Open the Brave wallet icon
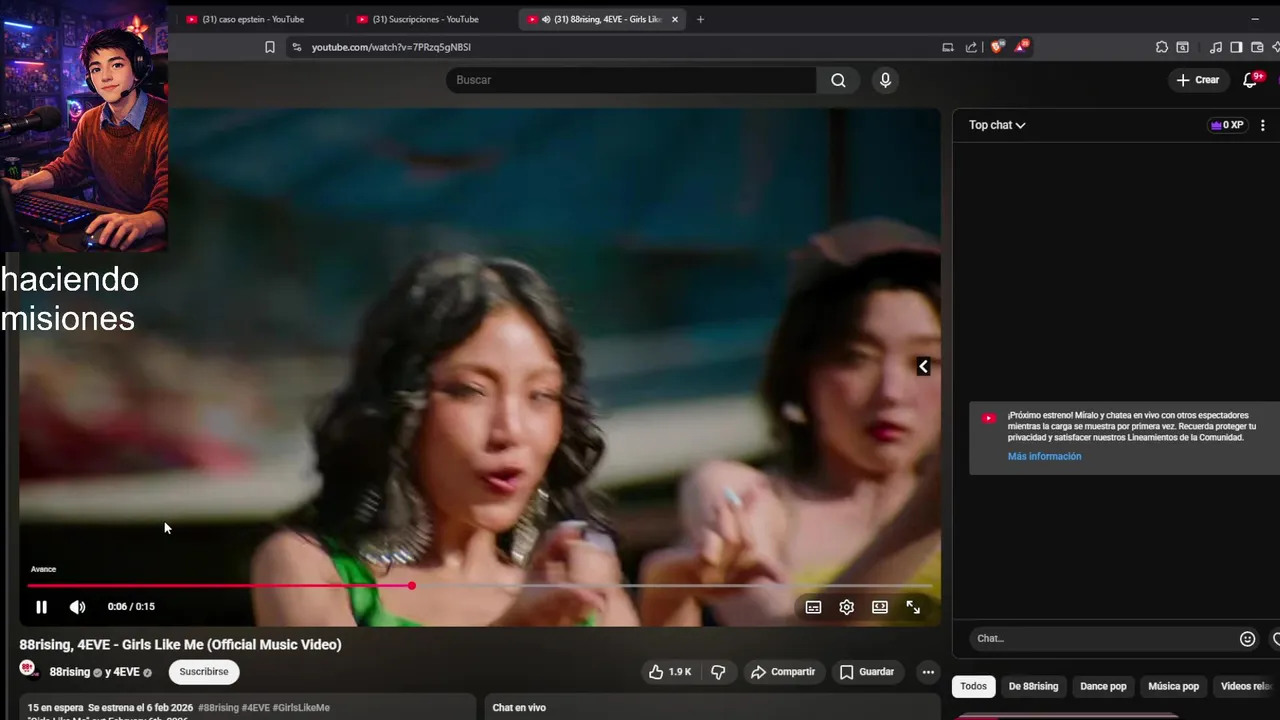Screen dimensions: 1280x720 pyautogui.click(x=1257, y=47)
